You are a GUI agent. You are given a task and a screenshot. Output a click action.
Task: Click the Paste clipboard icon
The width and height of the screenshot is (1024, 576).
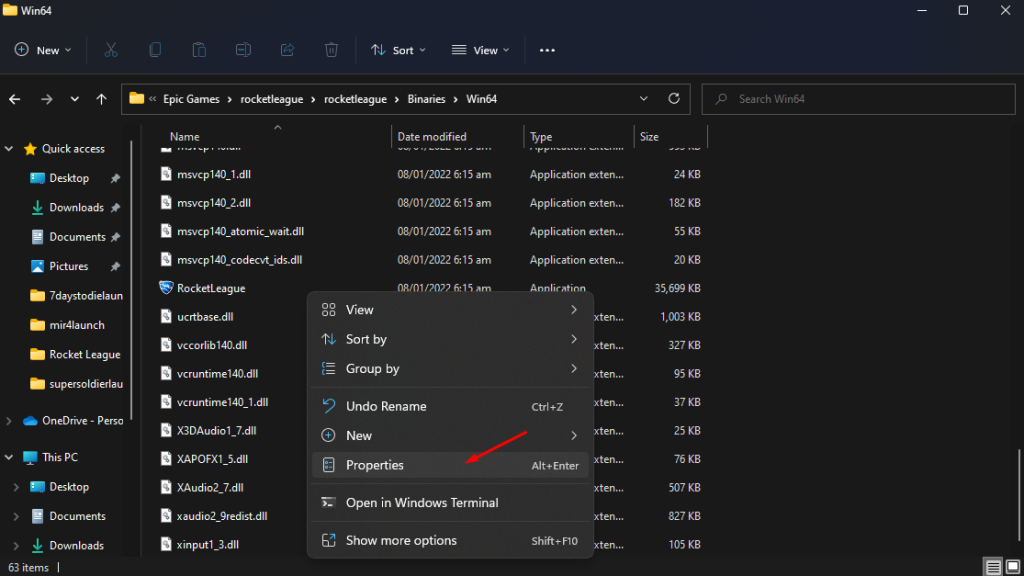coord(199,50)
